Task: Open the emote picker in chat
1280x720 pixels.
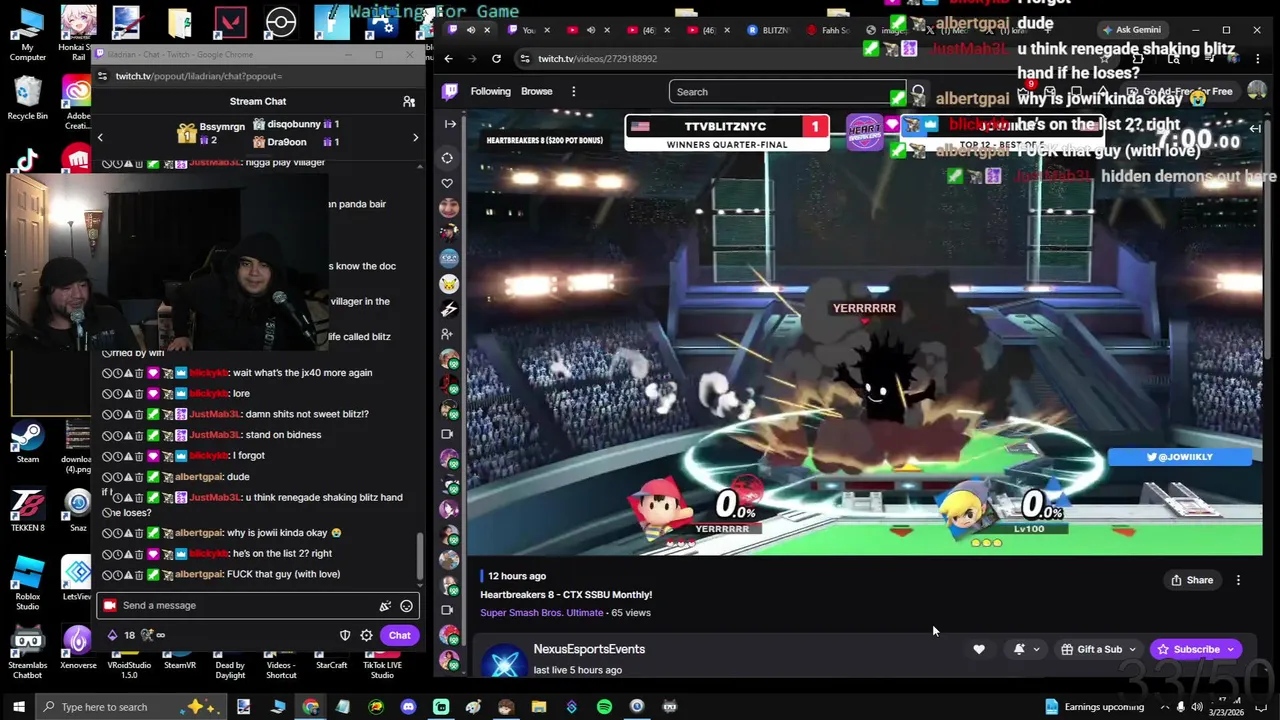Action: pyautogui.click(x=406, y=605)
